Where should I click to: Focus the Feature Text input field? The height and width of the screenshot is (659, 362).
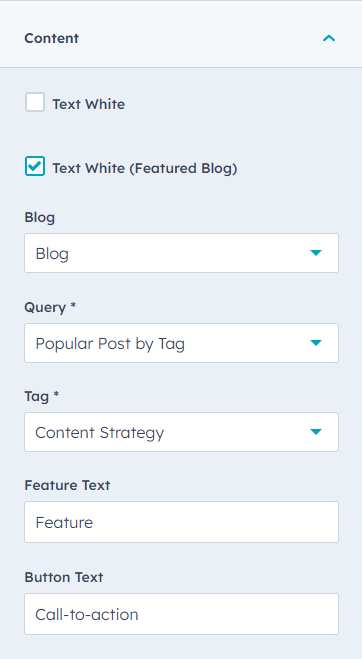tap(181, 522)
